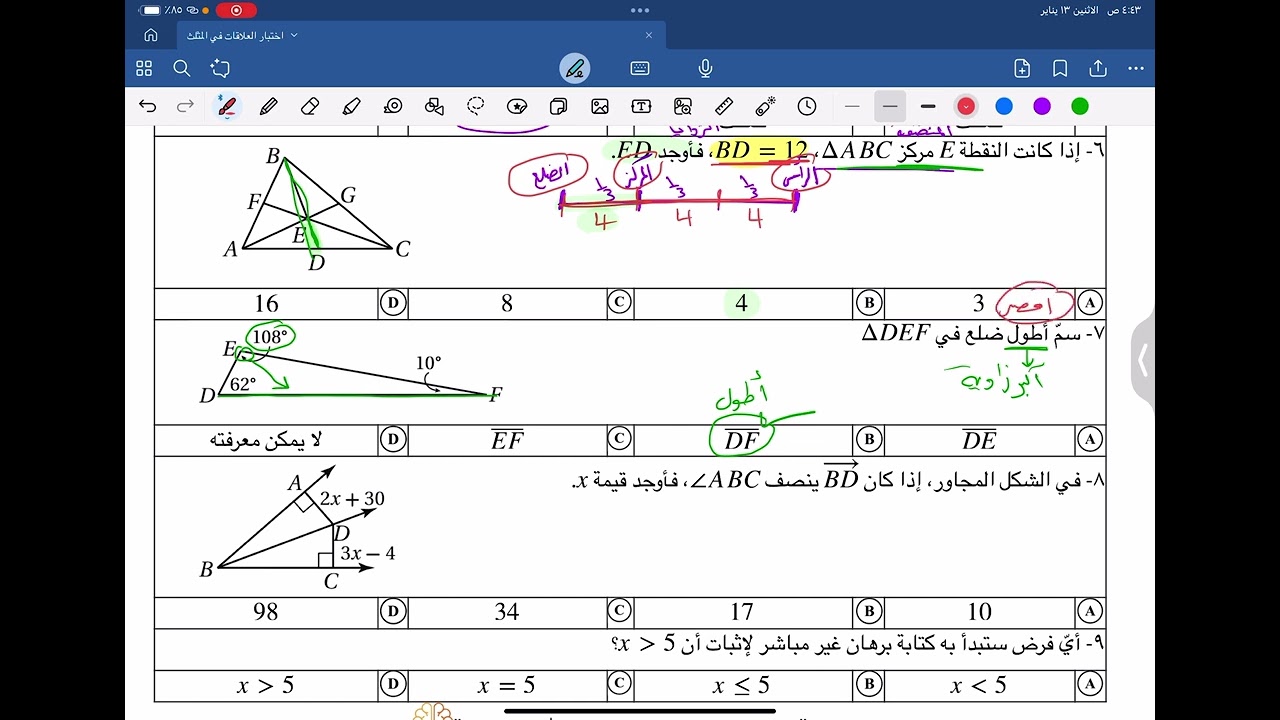Expand the document tab dropdown chevron

[x=294, y=35]
